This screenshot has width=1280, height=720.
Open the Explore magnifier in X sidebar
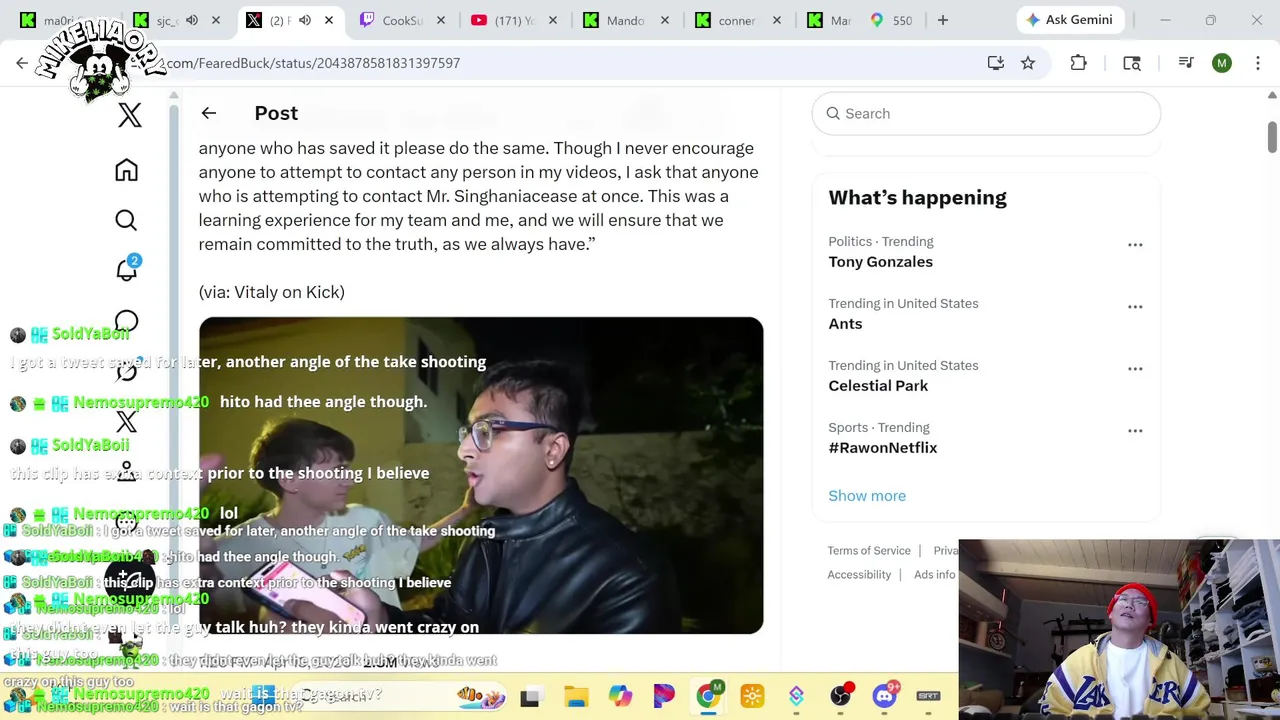coord(126,220)
